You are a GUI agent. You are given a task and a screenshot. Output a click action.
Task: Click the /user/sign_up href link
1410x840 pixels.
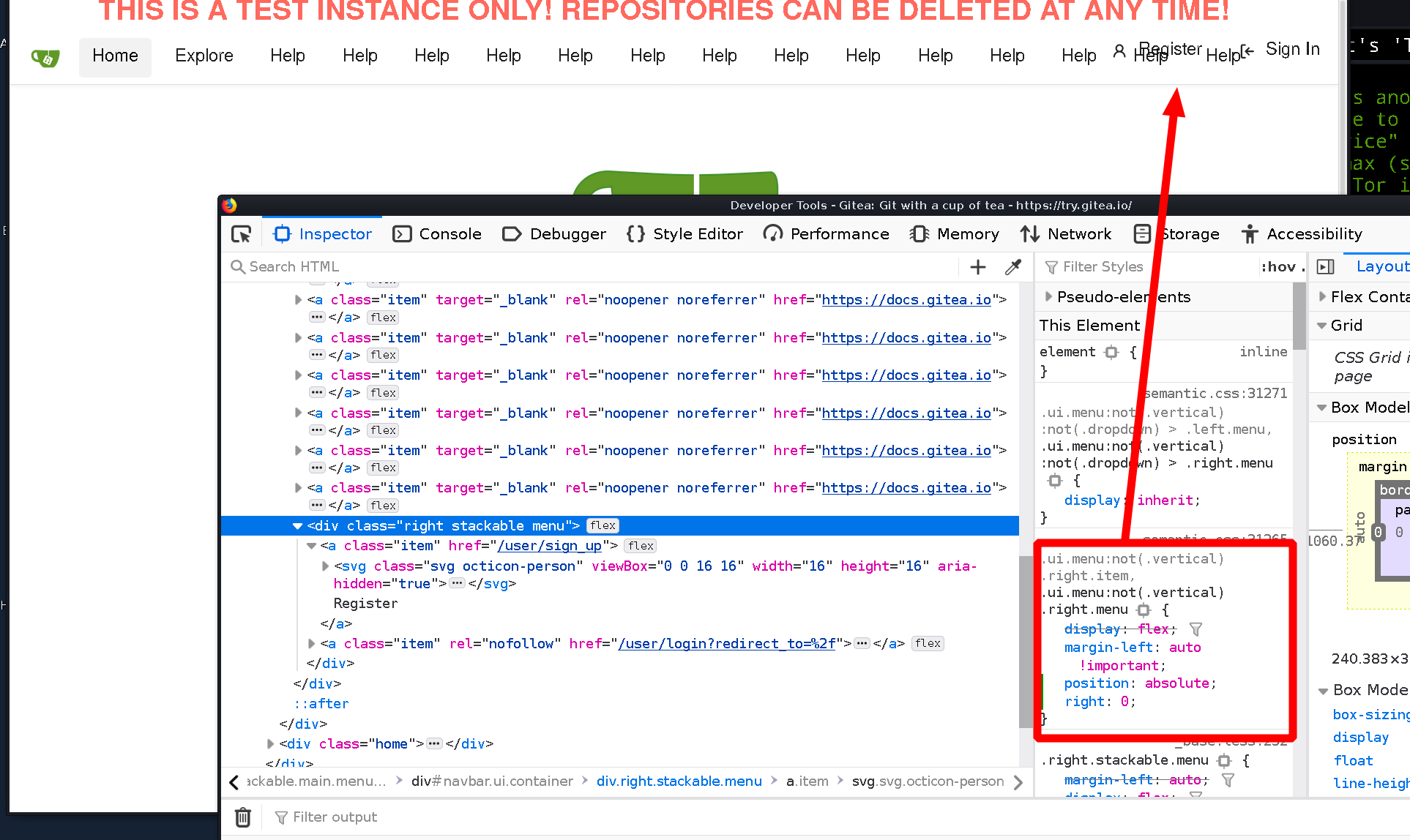pos(549,546)
